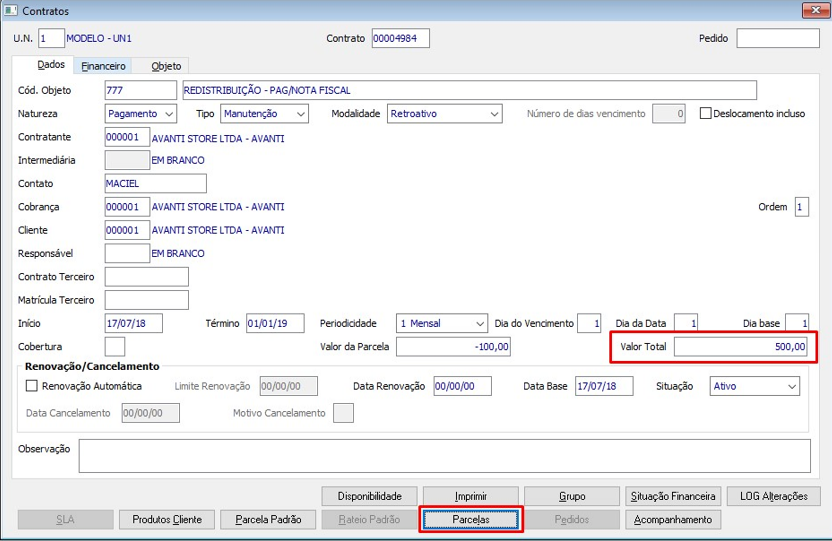Click the Dia do Vencimento field
The width and height of the screenshot is (832, 541).
coord(589,324)
